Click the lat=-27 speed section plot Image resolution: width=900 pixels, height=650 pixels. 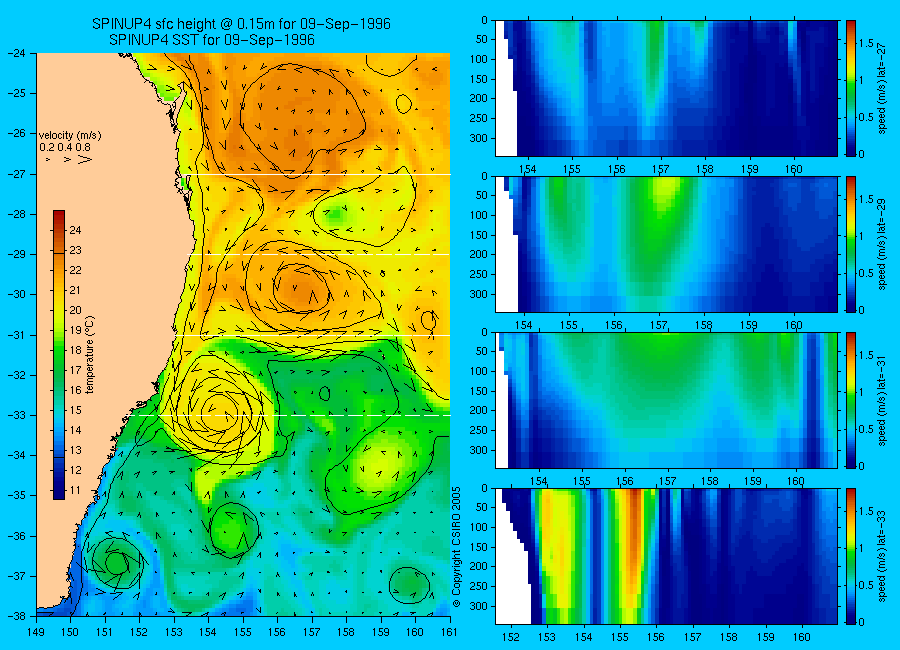pos(666,88)
